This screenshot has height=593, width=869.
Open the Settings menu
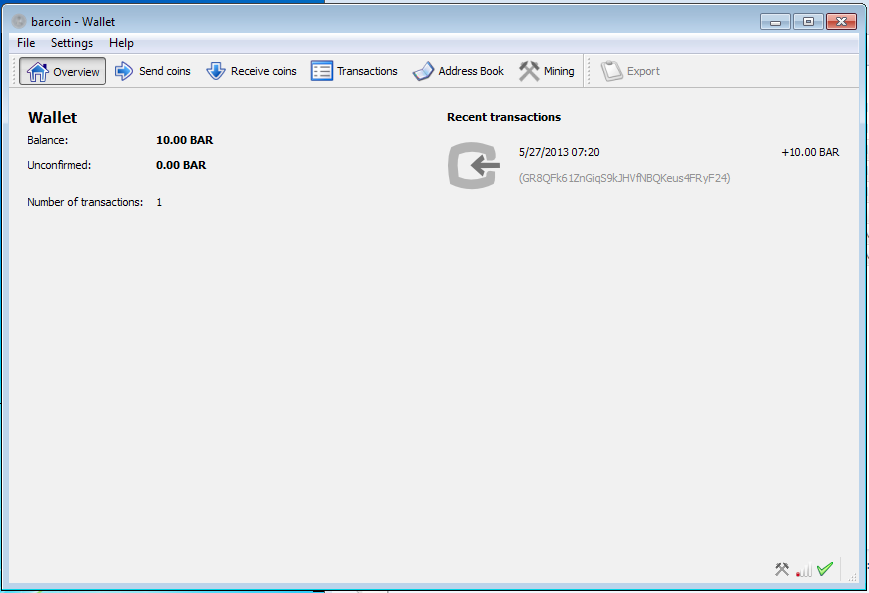72,43
